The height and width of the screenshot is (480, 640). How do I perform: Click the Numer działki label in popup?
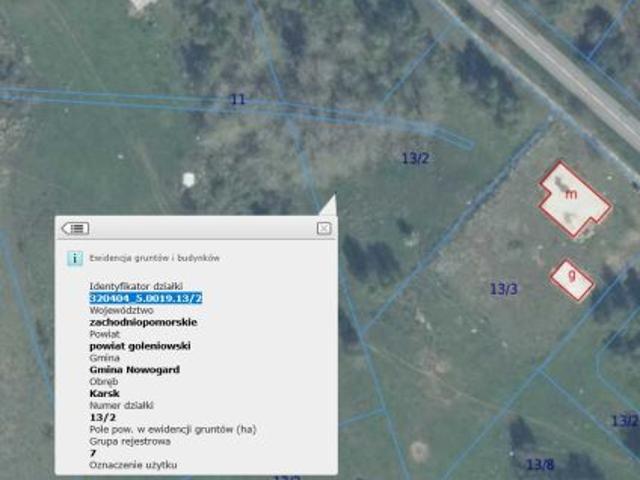(121, 405)
